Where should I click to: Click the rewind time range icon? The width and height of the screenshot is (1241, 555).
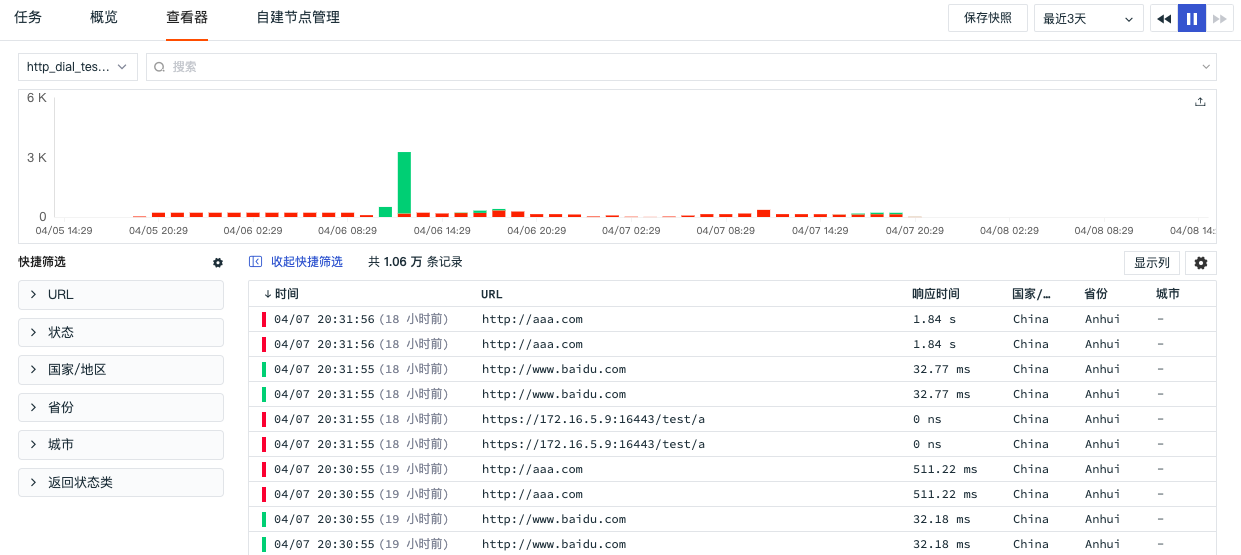[x=1164, y=18]
